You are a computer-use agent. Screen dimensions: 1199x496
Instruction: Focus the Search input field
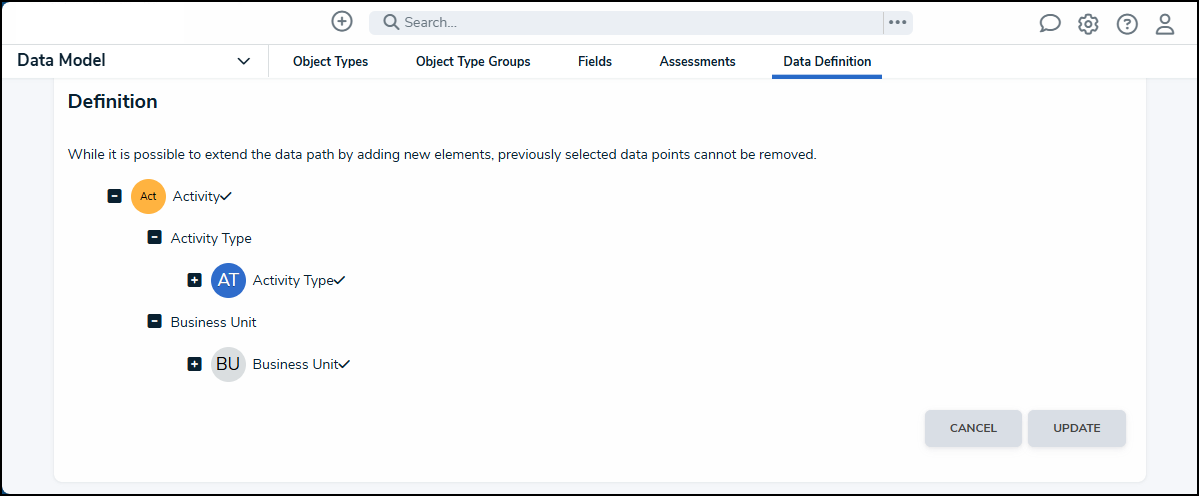630,22
